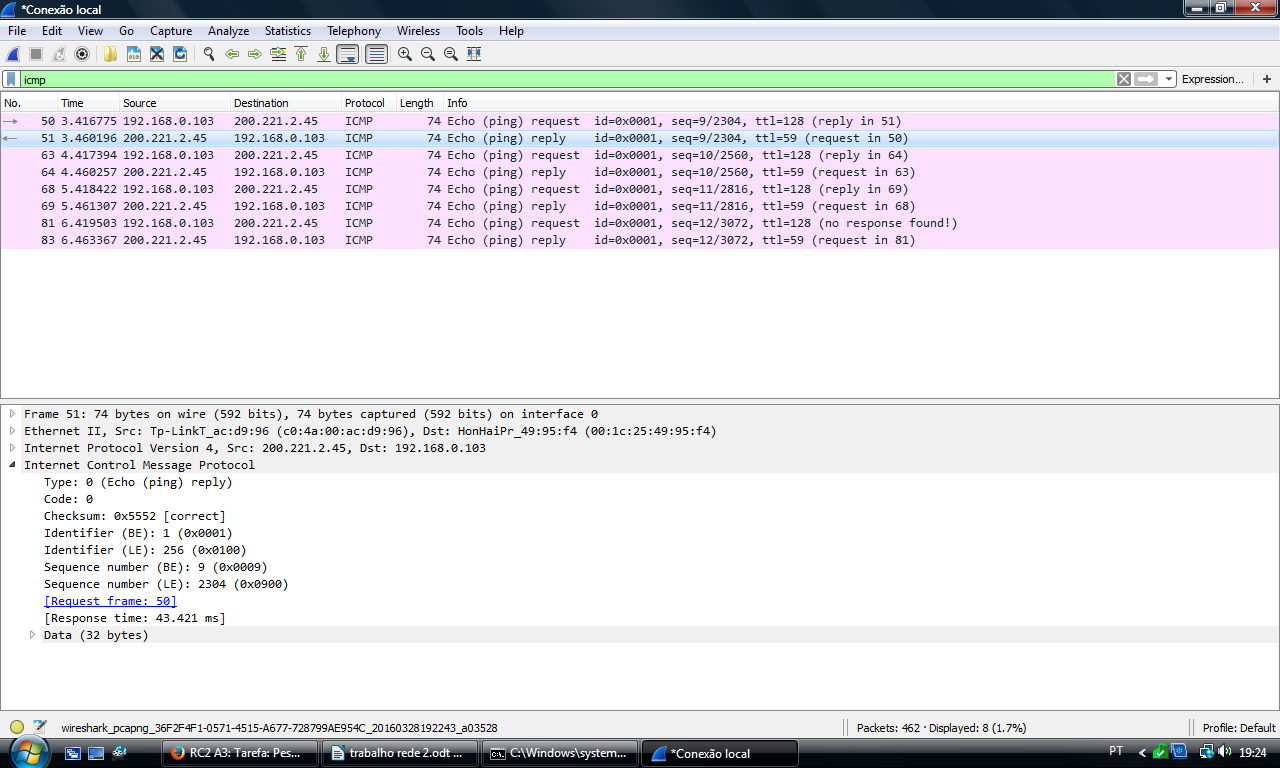Select packet 50, the seq=9 echo request

[x=640, y=121]
